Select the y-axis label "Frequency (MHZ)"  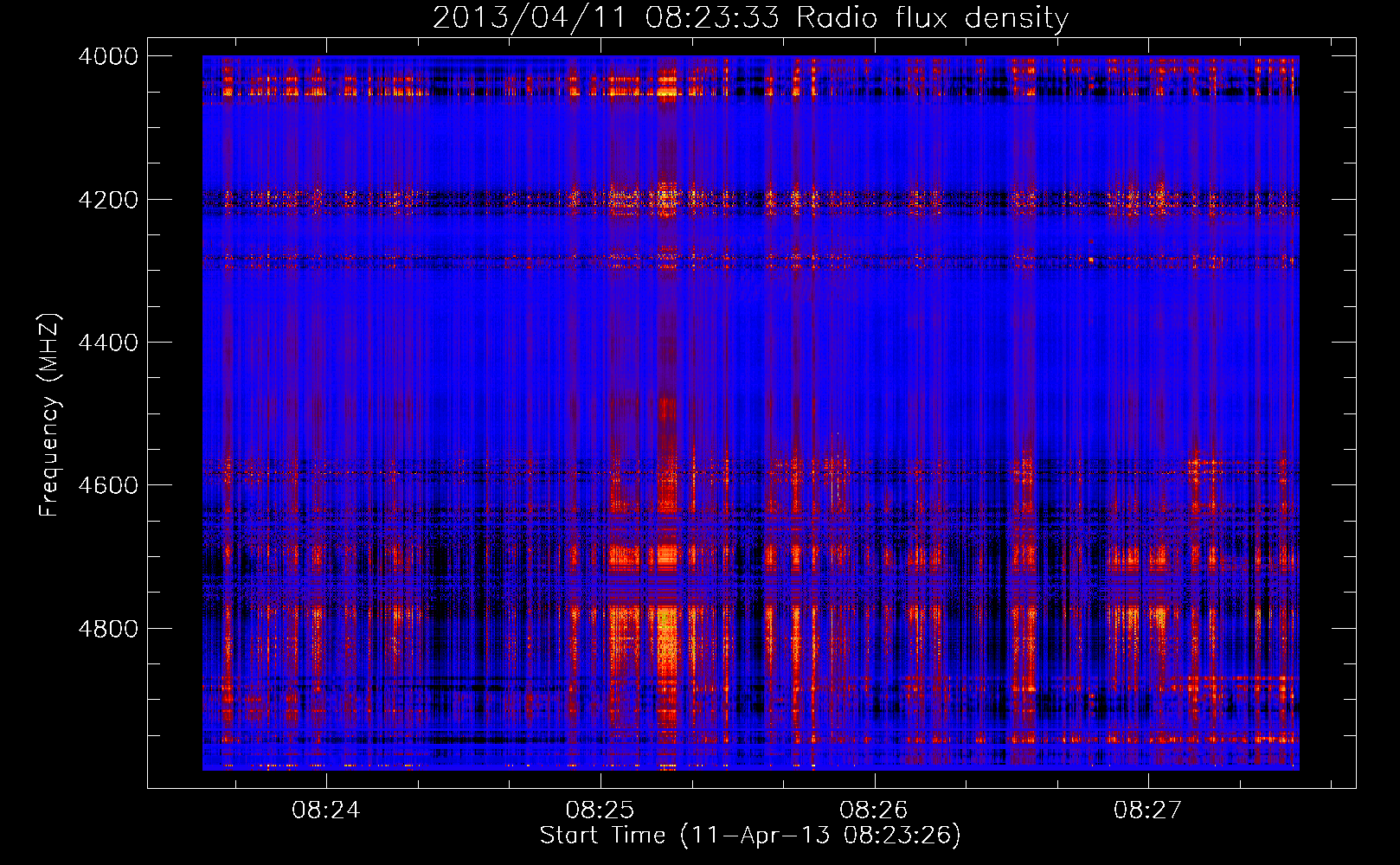coord(50,415)
